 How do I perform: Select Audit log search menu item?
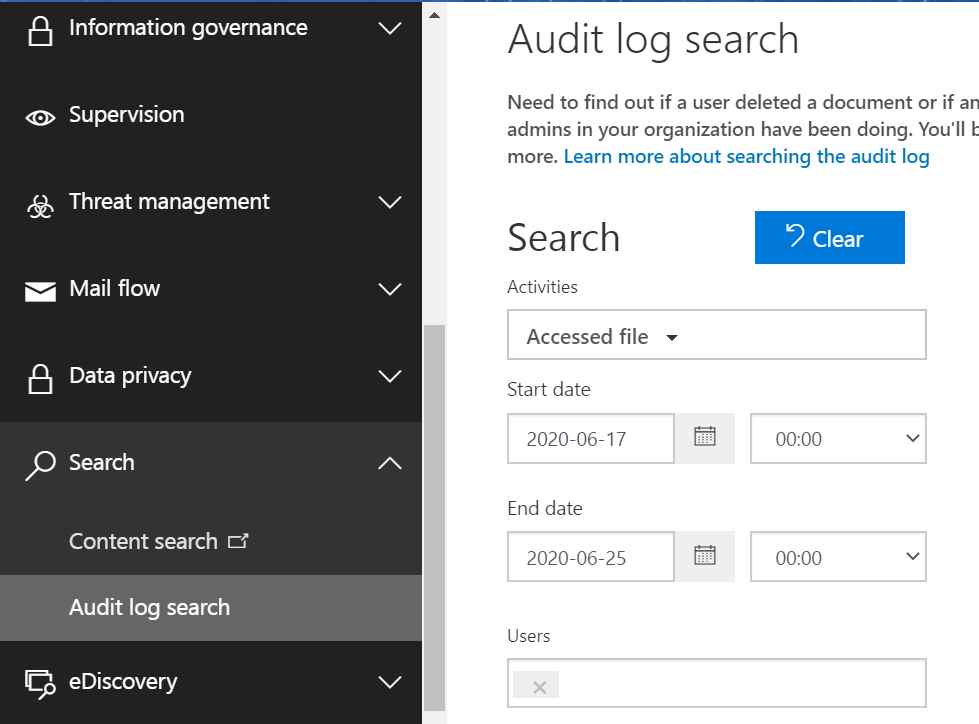(149, 607)
